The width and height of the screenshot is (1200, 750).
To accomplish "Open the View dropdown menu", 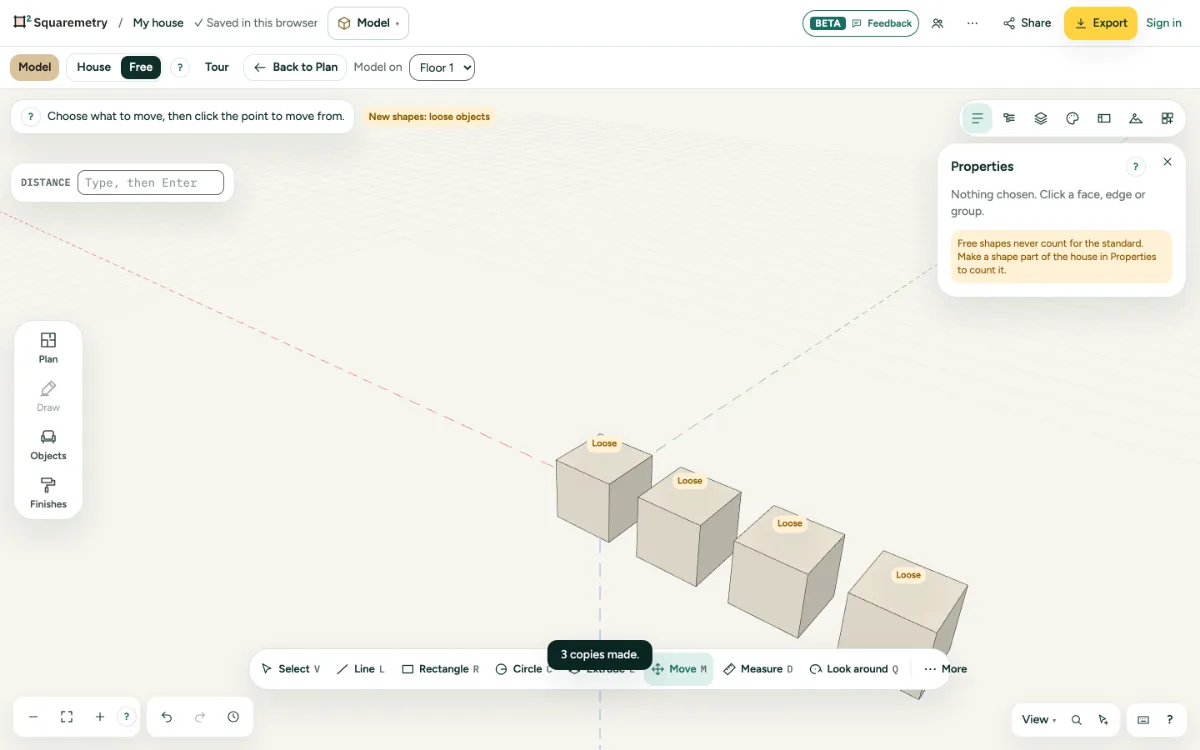I will pos(1039,720).
